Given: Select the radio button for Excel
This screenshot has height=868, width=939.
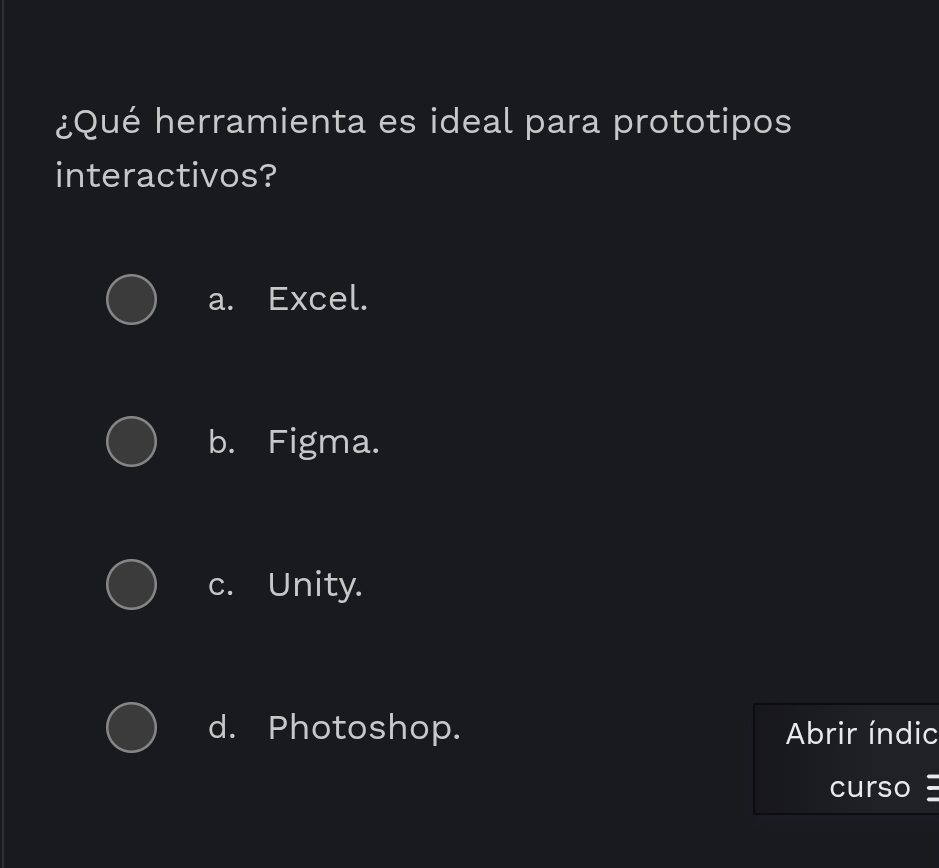Looking at the screenshot, I should pyautogui.click(x=131, y=299).
